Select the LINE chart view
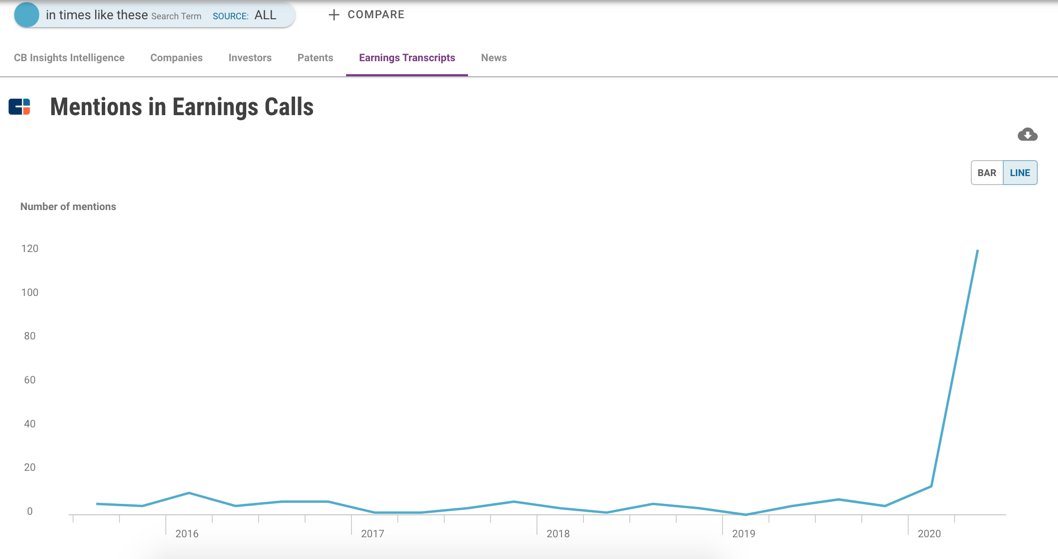This screenshot has width=1058, height=559. 1020,173
